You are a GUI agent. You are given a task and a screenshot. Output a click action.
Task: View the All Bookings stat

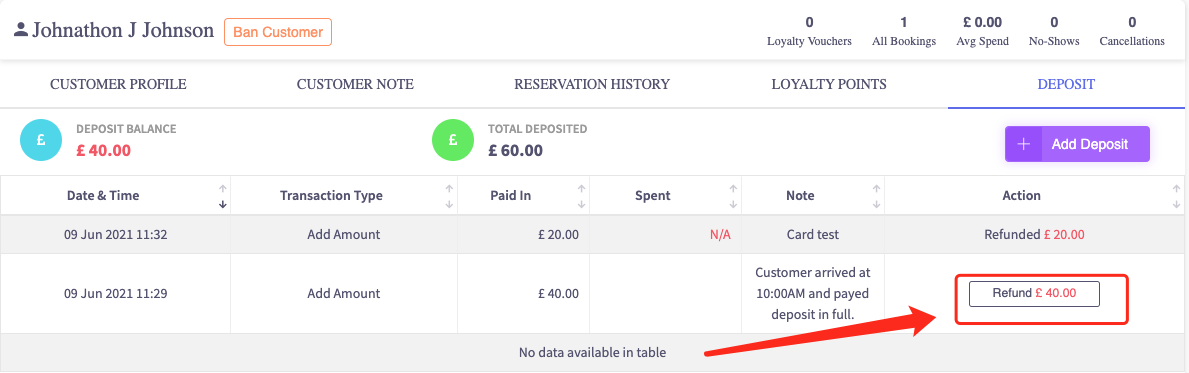click(x=904, y=32)
